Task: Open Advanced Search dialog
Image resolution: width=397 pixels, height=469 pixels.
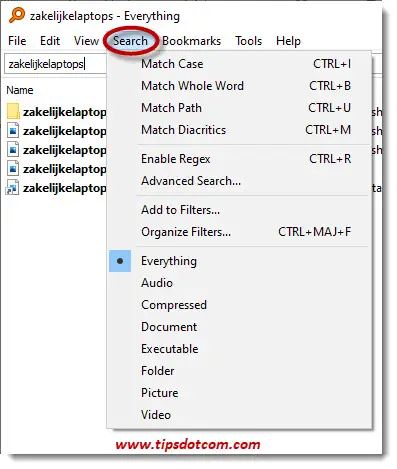Action: point(239,181)
